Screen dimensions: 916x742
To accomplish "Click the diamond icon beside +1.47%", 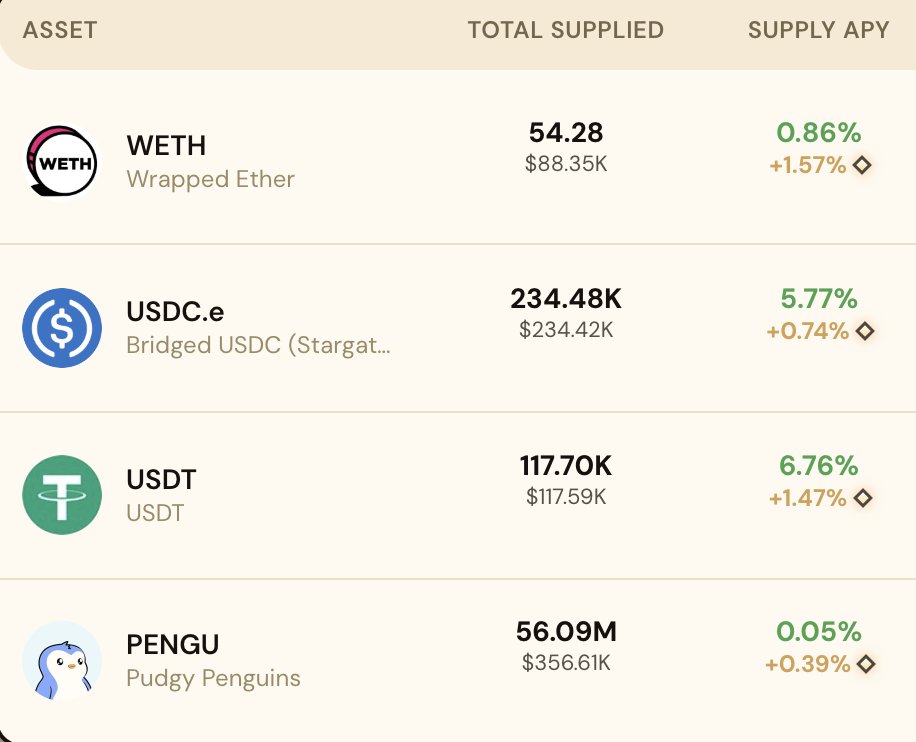I will (x=863, y=498).
